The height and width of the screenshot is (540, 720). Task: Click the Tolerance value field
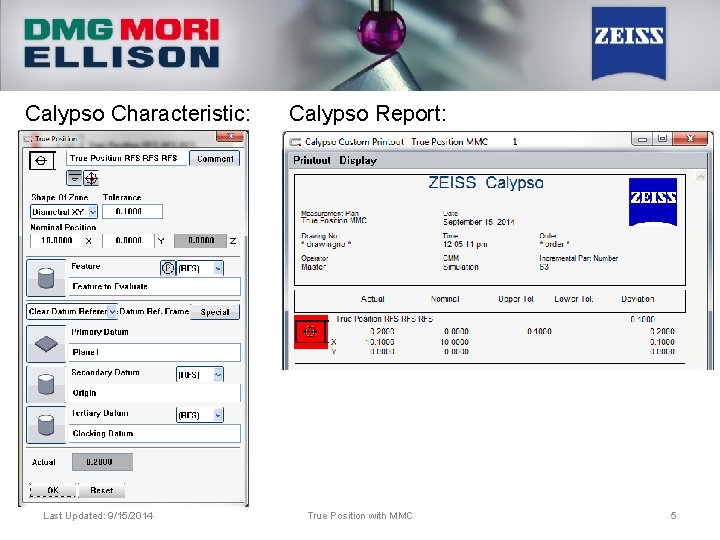tap(132, 211)
